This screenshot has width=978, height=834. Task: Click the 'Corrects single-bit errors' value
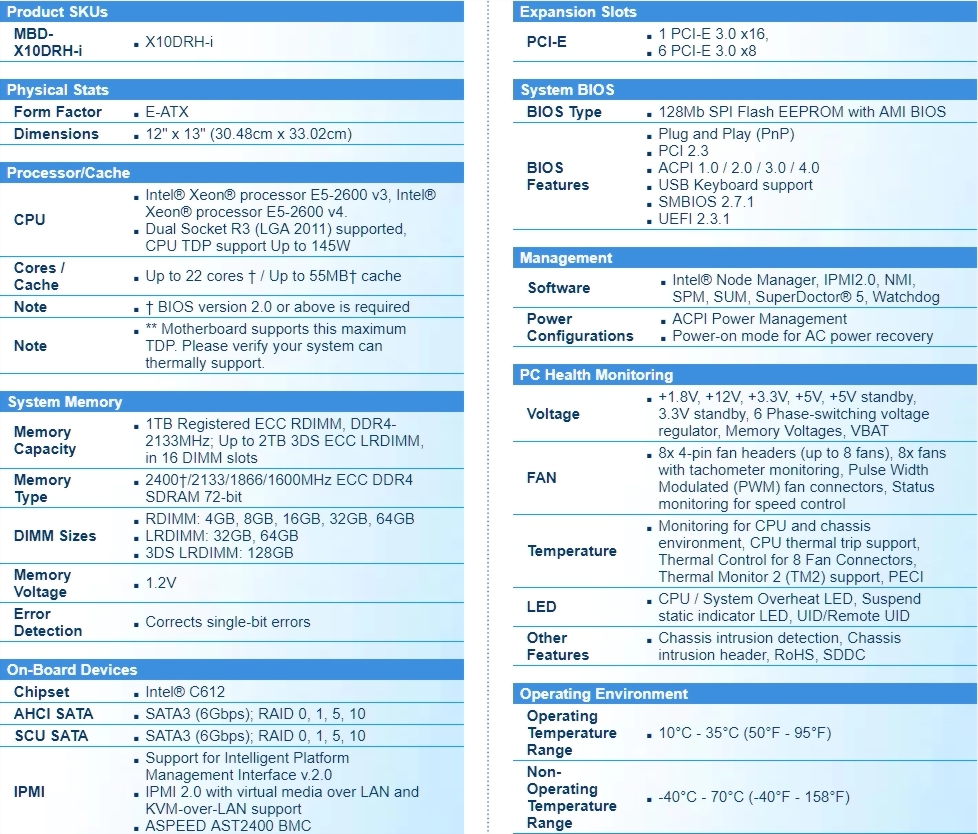tap(228, 622)
